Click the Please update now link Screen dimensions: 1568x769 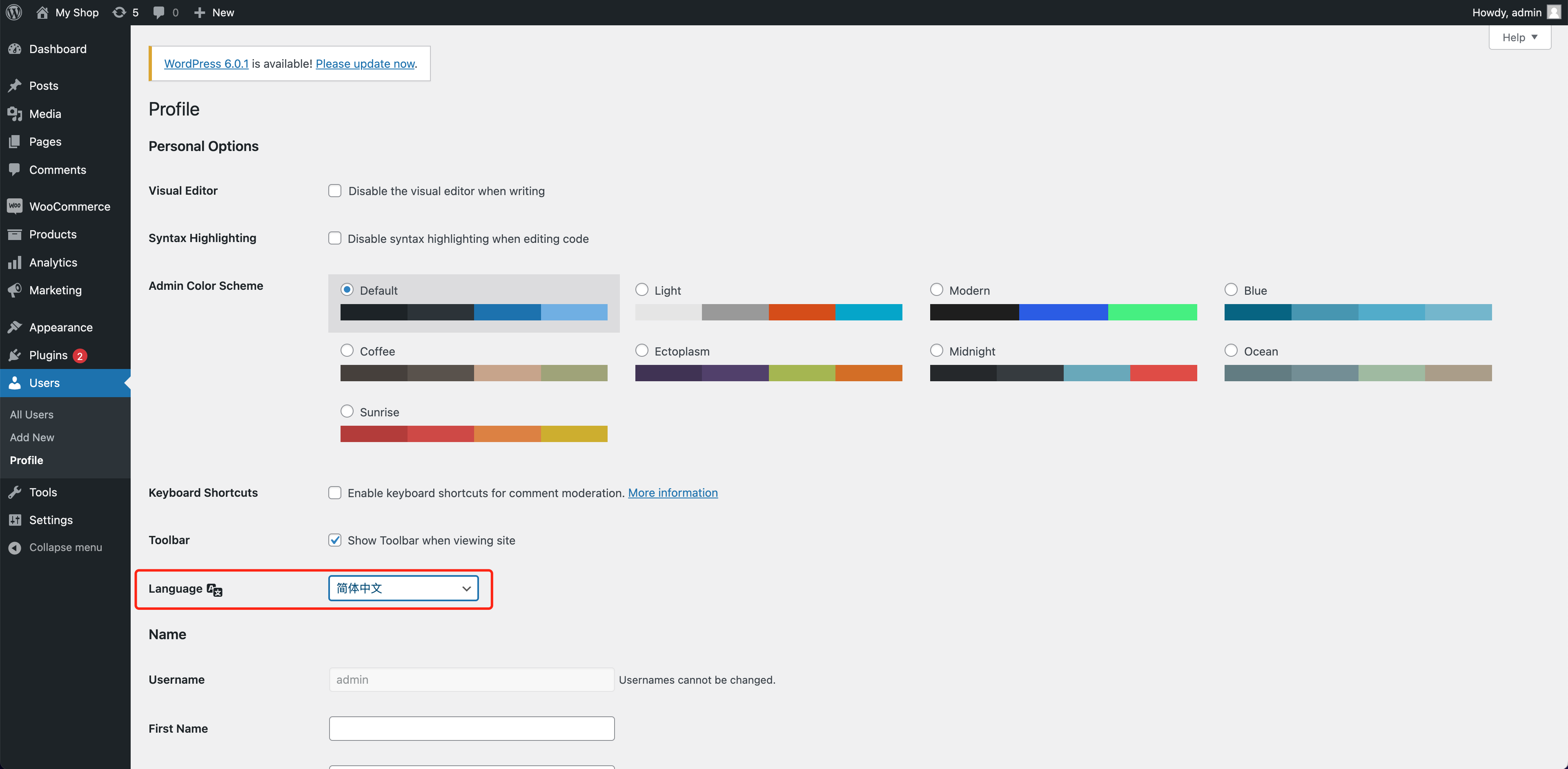pyautogui.click(x=365, y=63)
